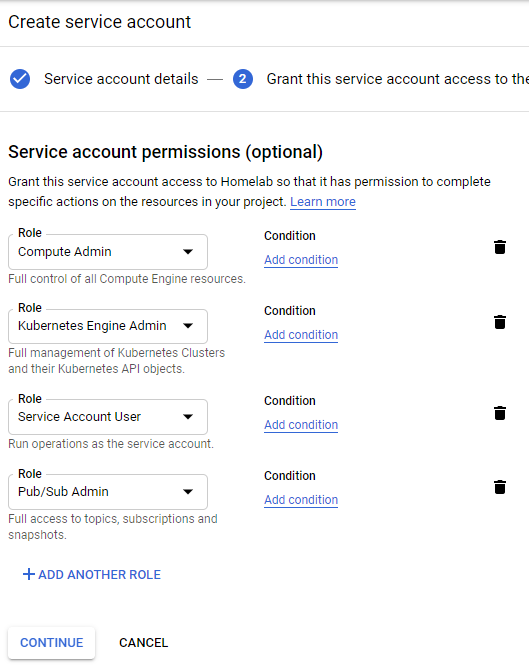Go back to Service account details step
The width and height of the screenshot is (529, 668).
tap(121, 79)
